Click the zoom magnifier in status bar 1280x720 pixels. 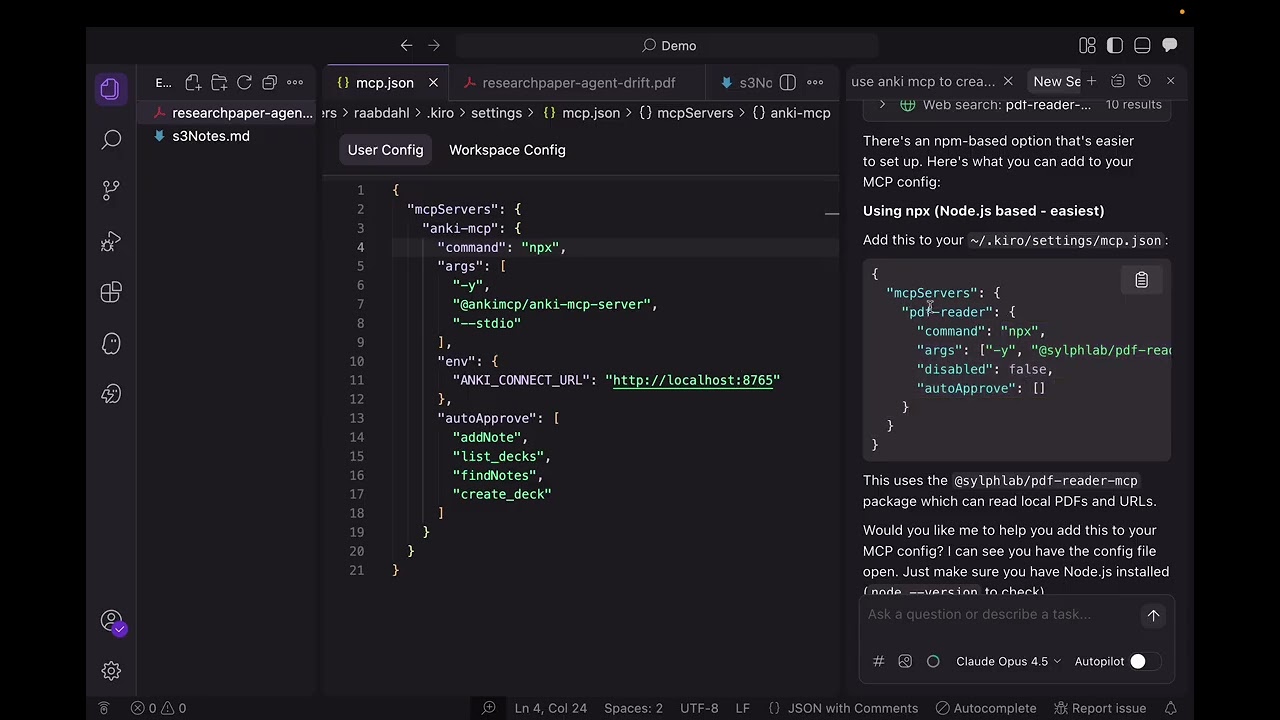click(x=489, y=708)
